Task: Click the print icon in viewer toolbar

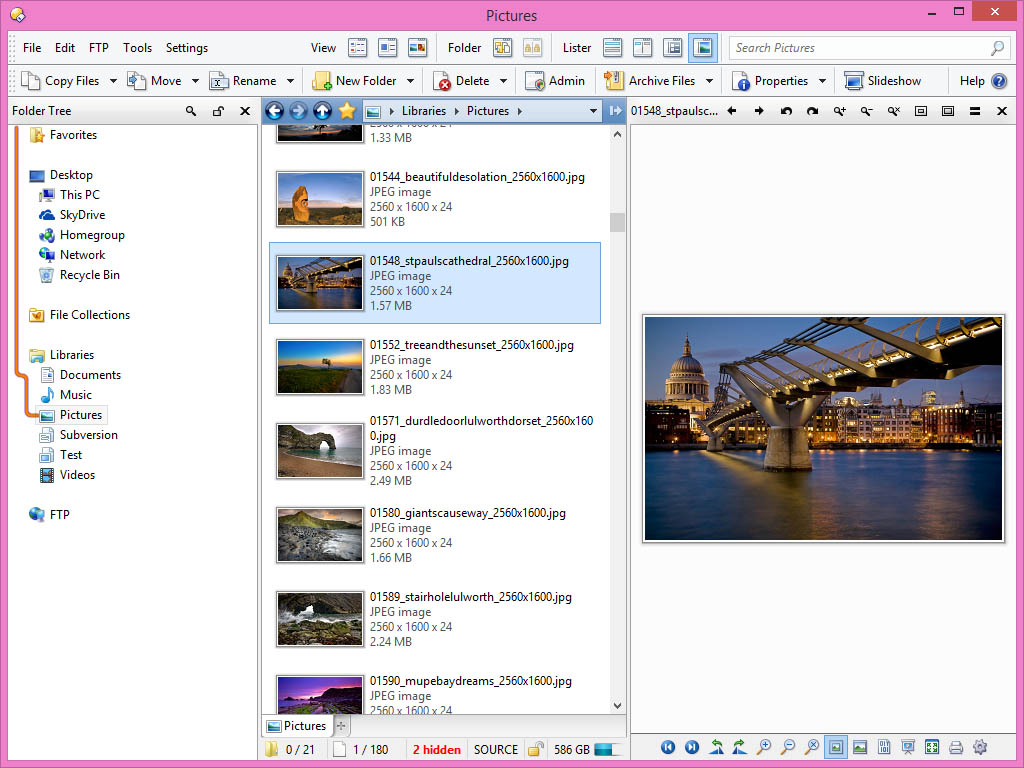Action: (956, 747)
